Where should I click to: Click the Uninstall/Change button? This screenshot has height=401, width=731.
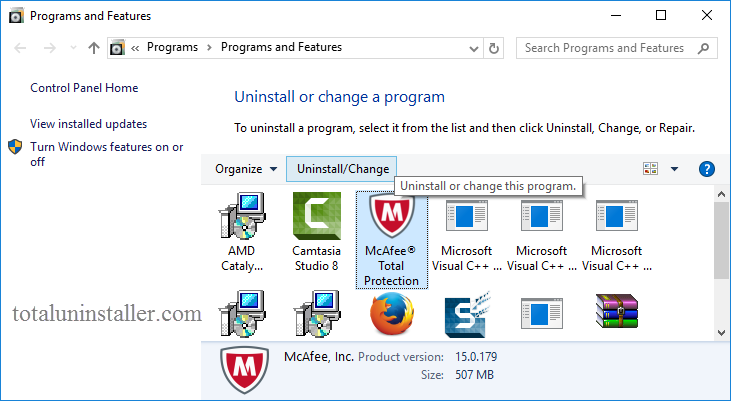pyautogui.click(x=343, y=169)
